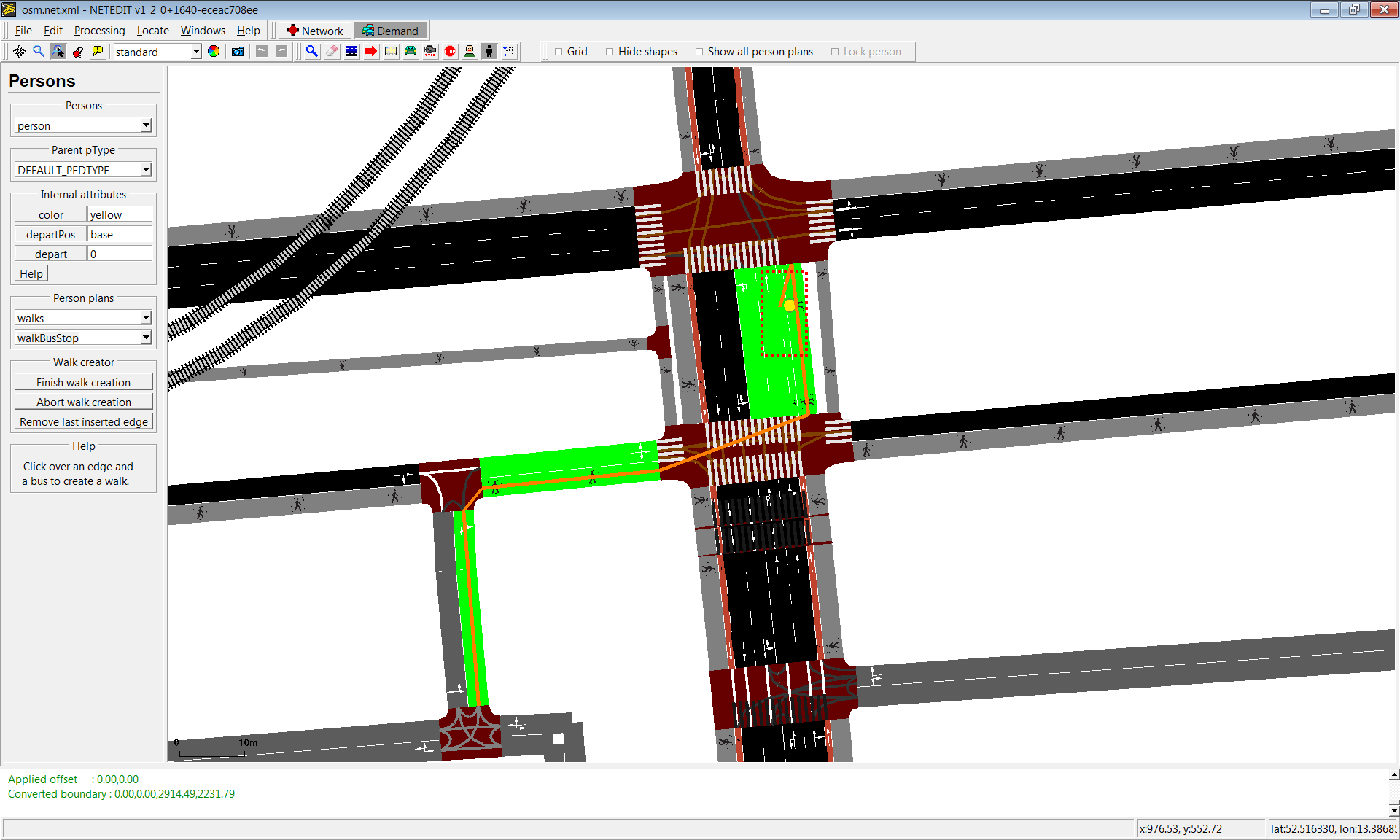This screenshot has height=840, width=1400.
Task: Toggle Hide shapes checkbox
Action: point(610,52)
